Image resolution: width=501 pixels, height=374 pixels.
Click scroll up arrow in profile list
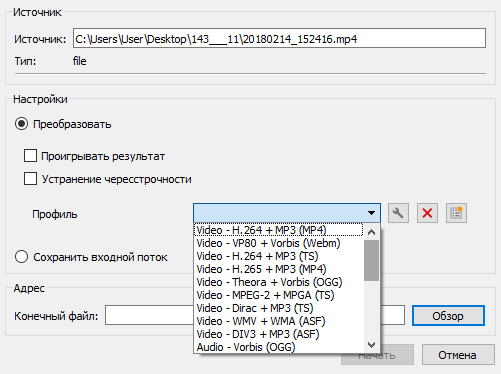[x=371, y=232]
